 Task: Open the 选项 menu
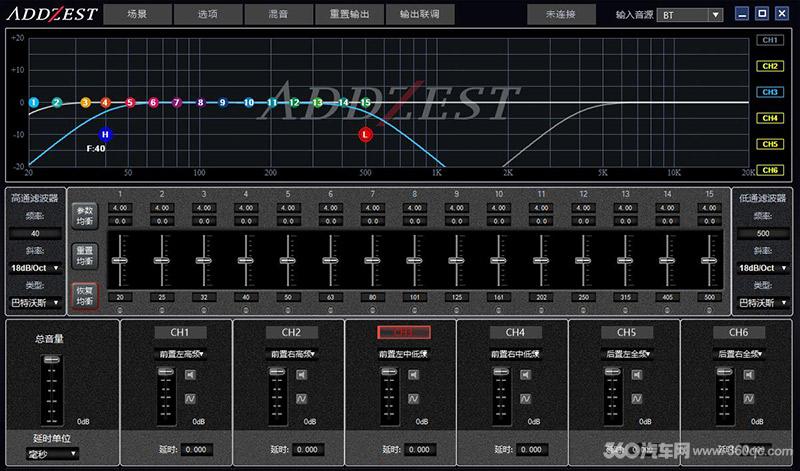coord(207,14)
